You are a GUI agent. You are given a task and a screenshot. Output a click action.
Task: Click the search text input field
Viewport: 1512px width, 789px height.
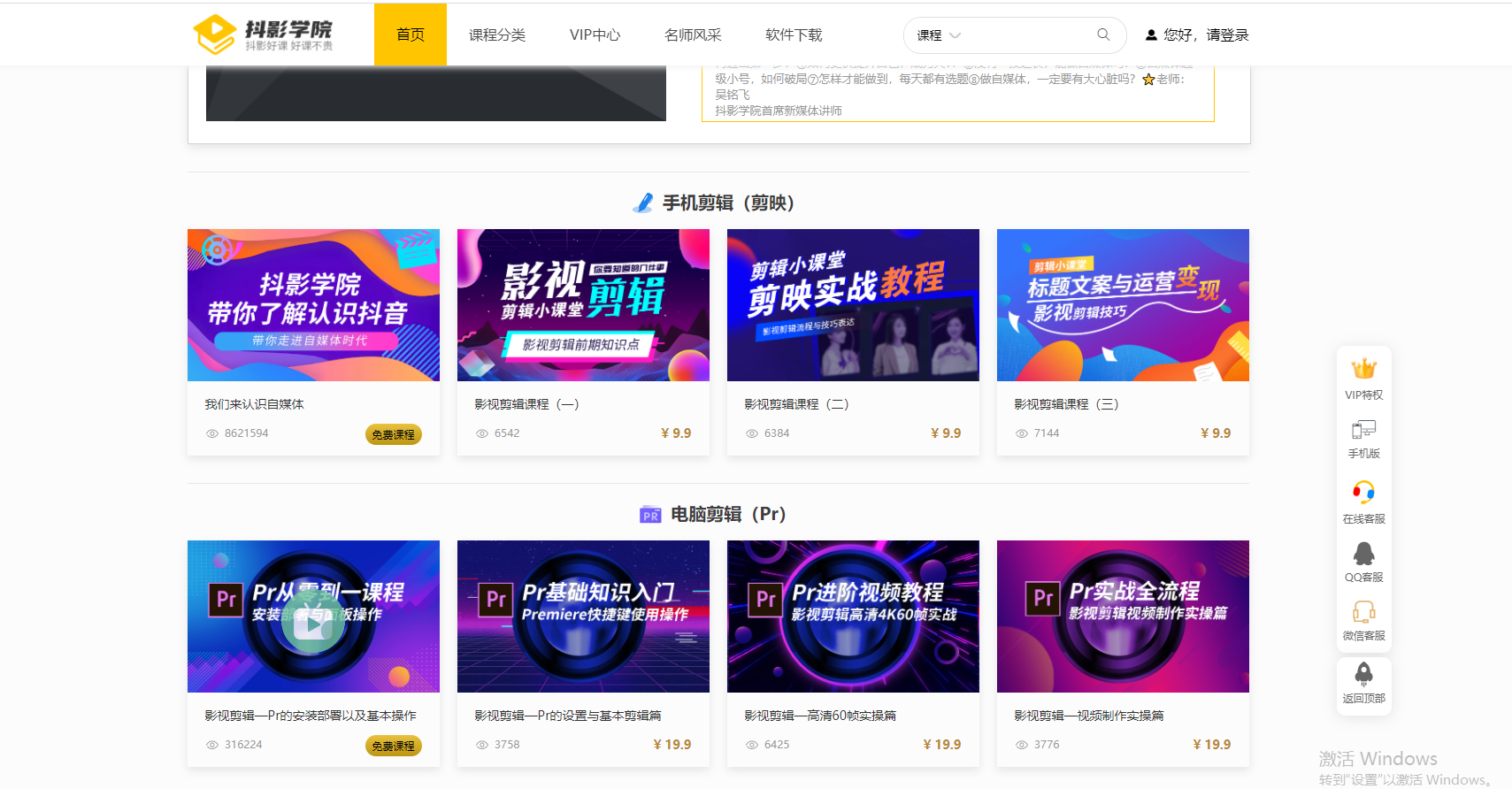1026,35
